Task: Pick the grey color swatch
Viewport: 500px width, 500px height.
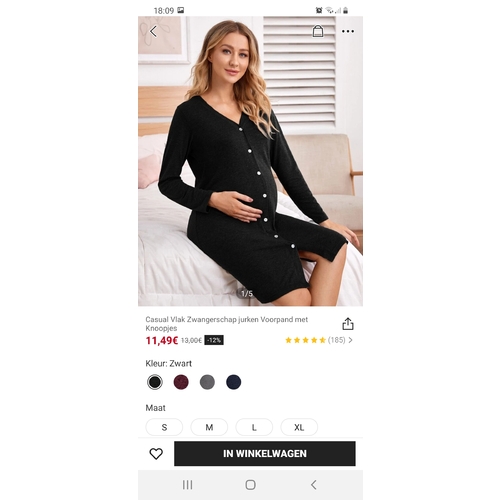Action: [207, 382]
